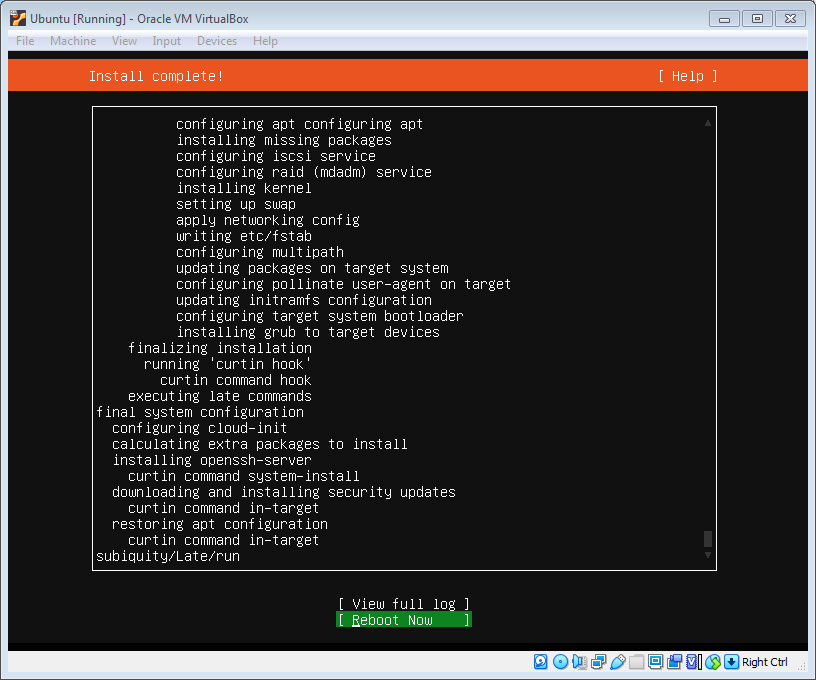Click the hard disk activity icon

(x=541, y=661)
